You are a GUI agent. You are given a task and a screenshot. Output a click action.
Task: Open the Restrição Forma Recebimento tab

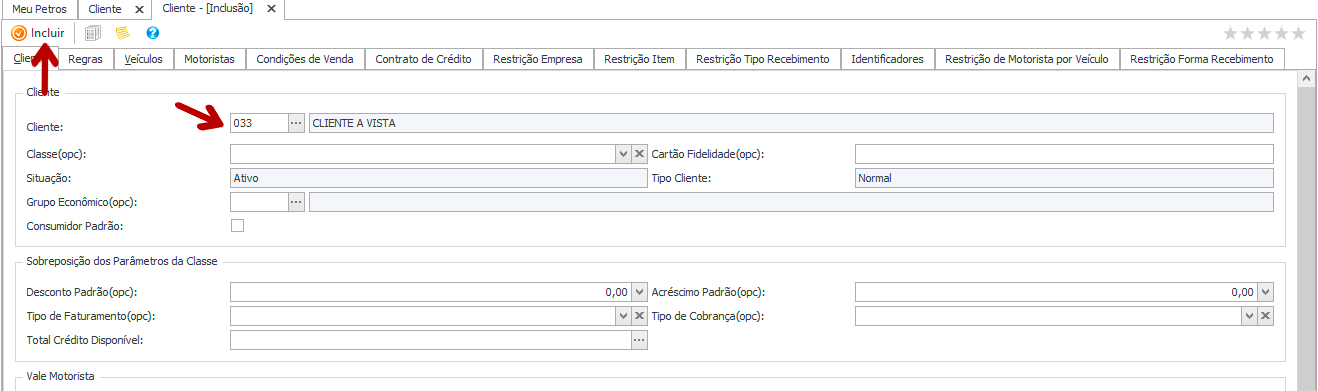coord(1201,59)
